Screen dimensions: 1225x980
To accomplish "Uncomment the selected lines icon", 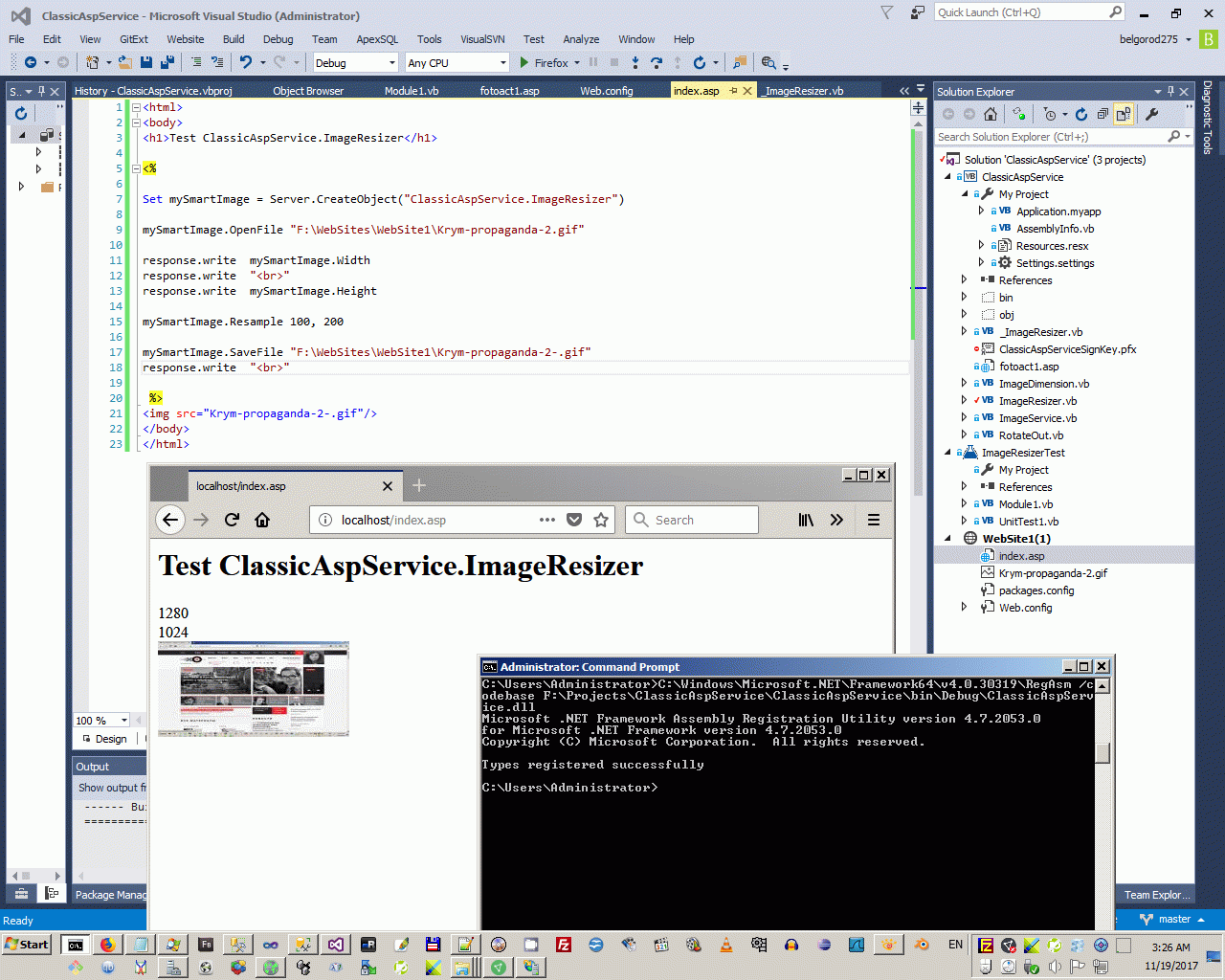I will pos(217,62).
